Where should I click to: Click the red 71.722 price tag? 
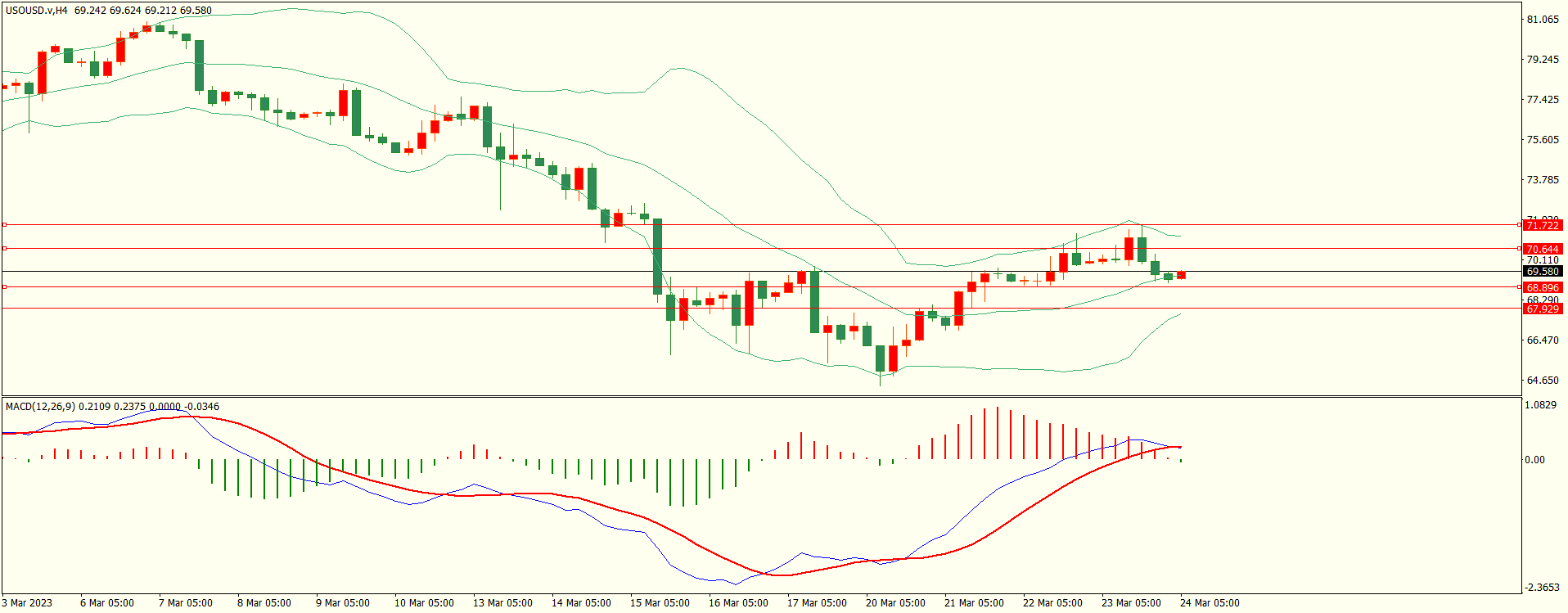coord(1542,225)
